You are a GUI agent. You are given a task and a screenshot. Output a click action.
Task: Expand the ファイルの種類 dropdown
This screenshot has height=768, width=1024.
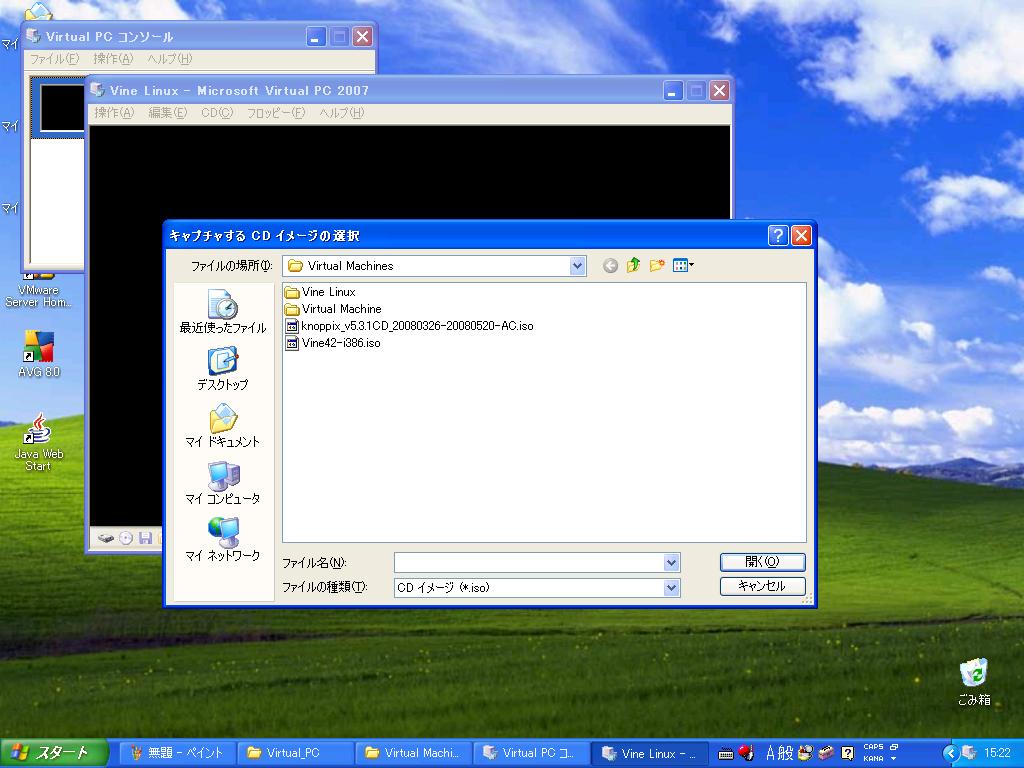point(671,588)
